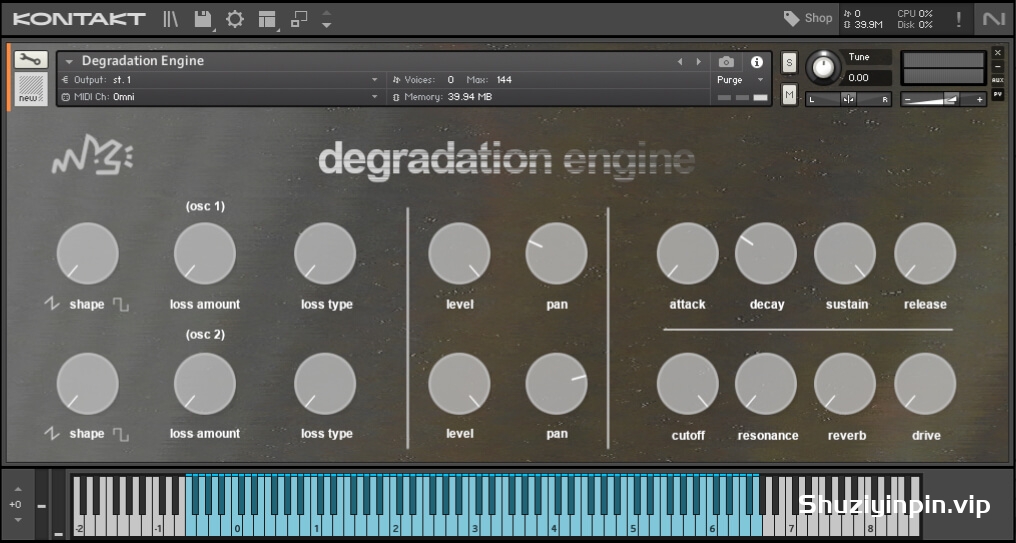Viewport: 1016px width, 543px height.
Task: Transpose keyboard octave up arrow
Action: [17, 490]
